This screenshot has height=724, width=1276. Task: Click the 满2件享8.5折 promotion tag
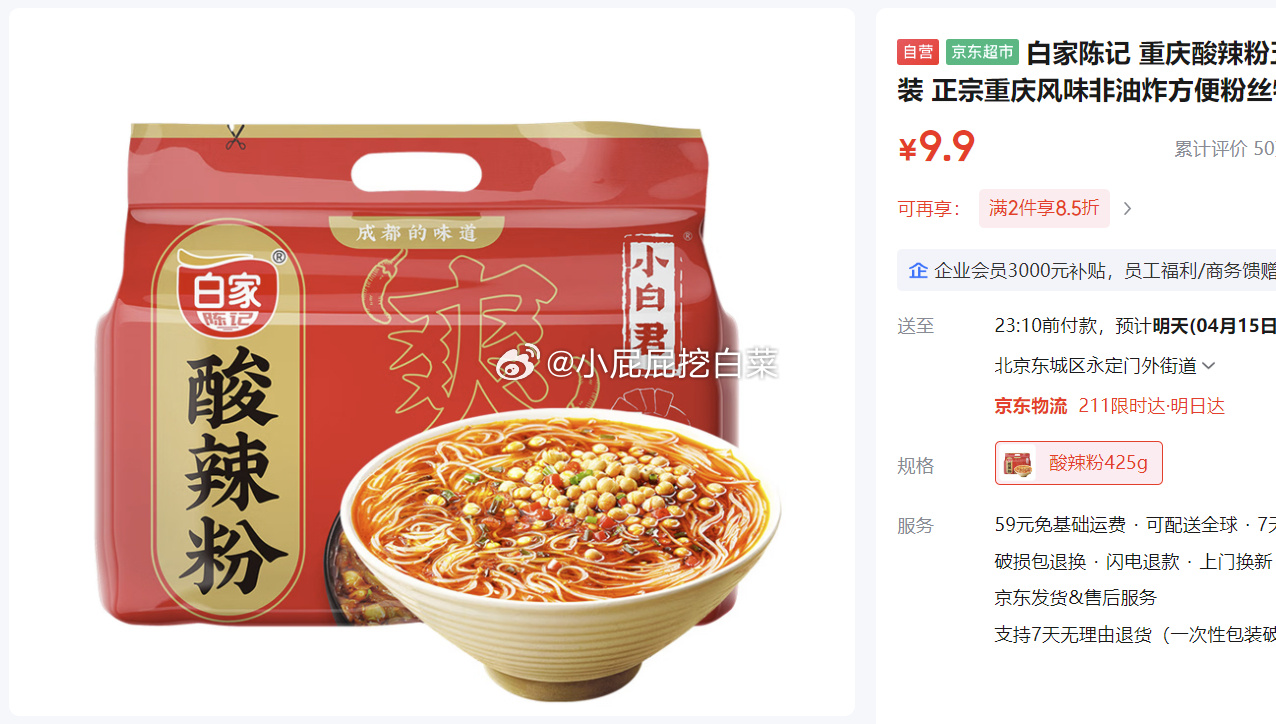tap(1044, 208)
